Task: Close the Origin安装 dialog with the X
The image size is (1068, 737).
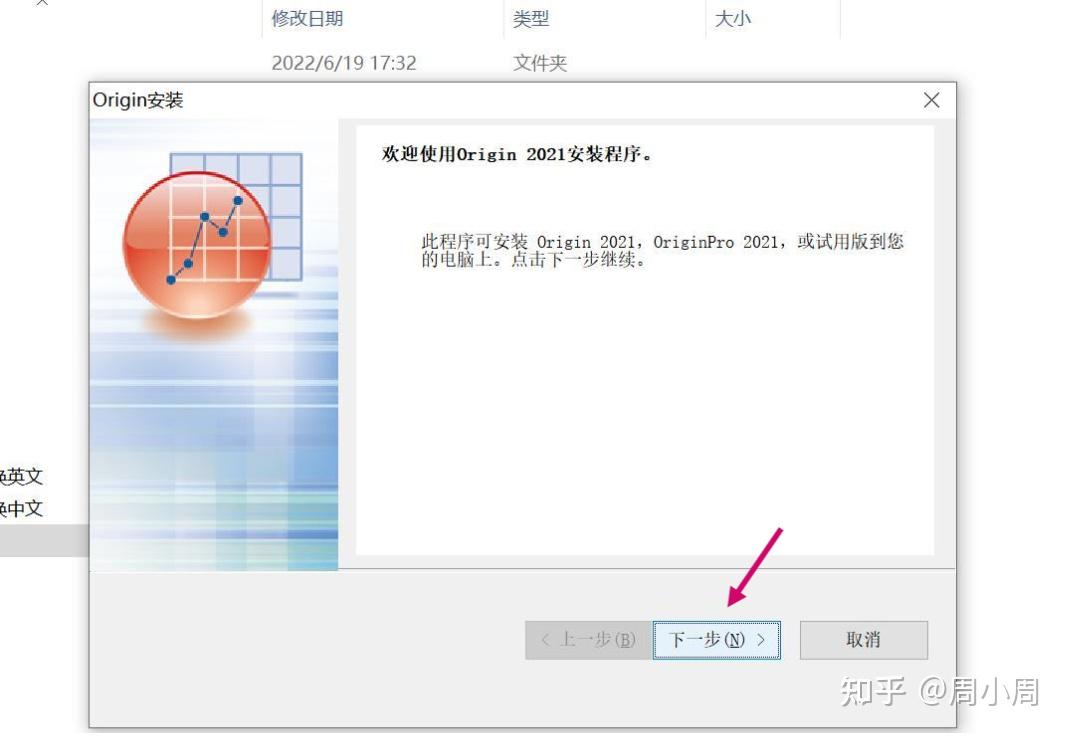Action: pyautogui.click(x=931, y=100)
